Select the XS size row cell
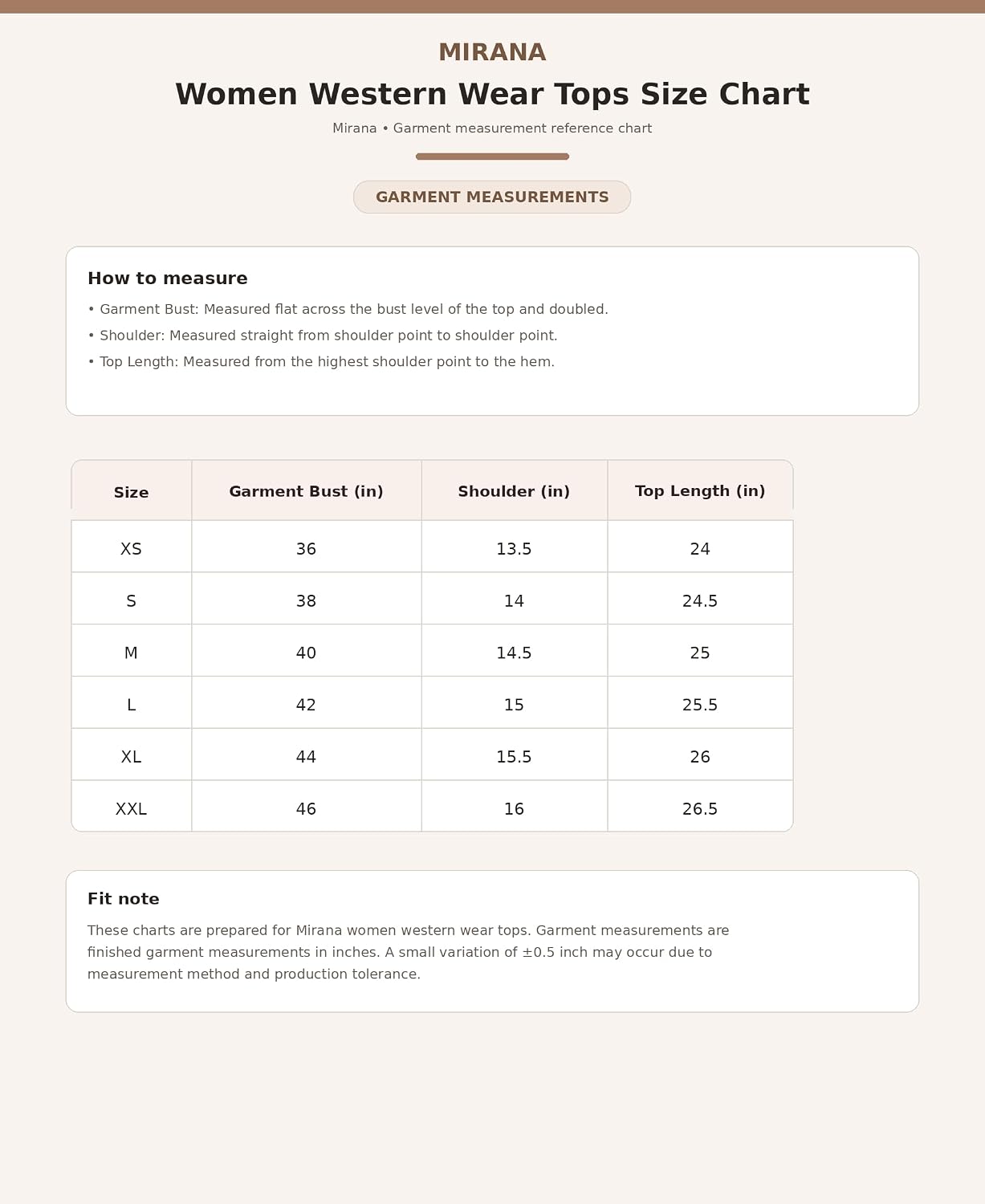Screen dimensions: 985x1204 pyautogui.click(x=132, y=549)
